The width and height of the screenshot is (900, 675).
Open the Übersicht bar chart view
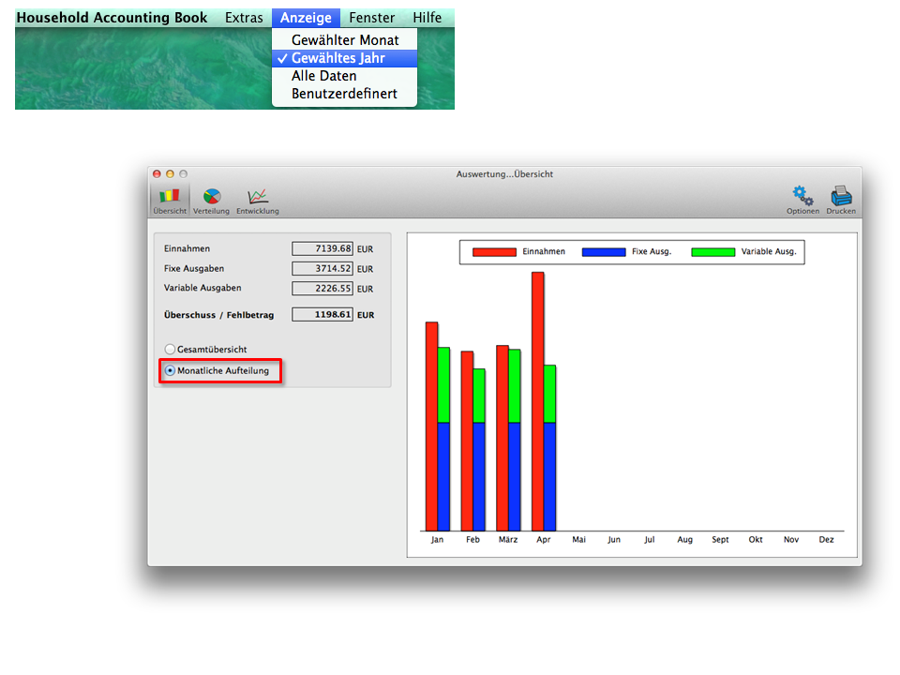pyautogui.click(x=169, y=198)
